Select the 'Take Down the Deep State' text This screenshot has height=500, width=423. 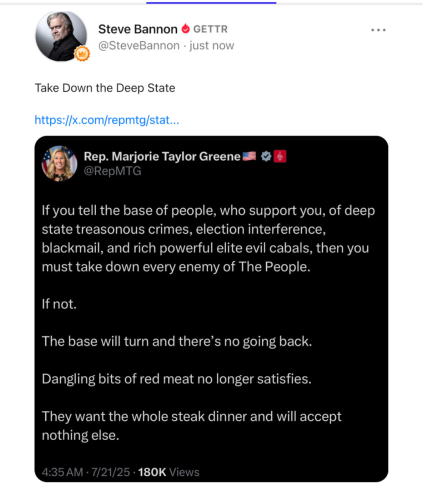(105, 88)
